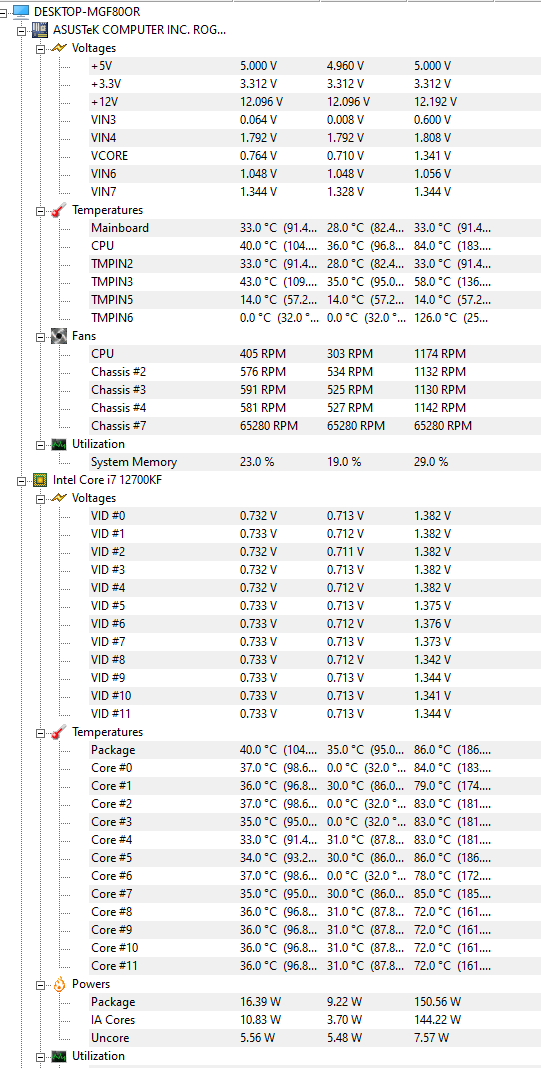Select Package row under CPU Temperatures
This screenshot has width=541, height=1068.
pos(314,750)
